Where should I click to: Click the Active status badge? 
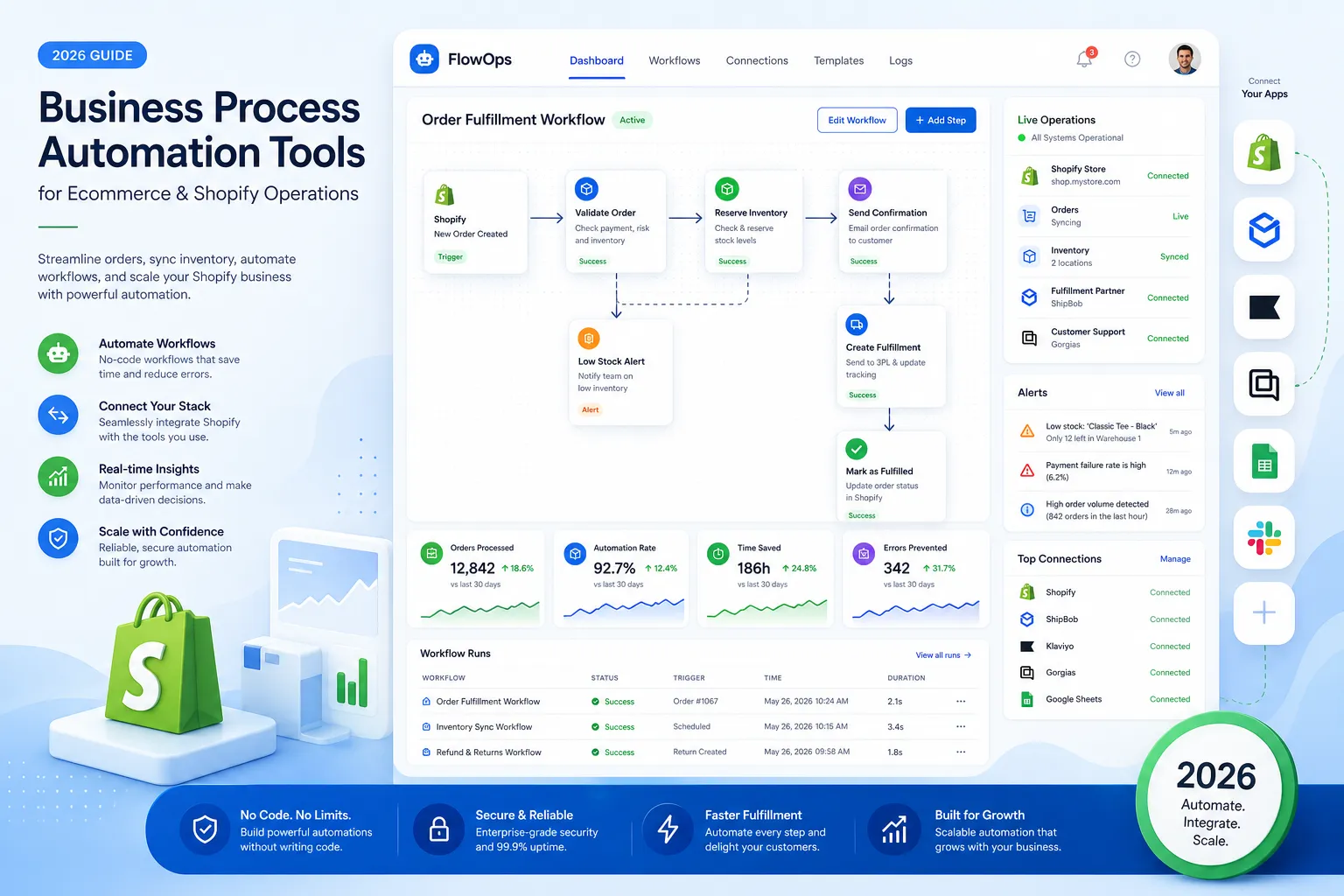coord(633,120)
